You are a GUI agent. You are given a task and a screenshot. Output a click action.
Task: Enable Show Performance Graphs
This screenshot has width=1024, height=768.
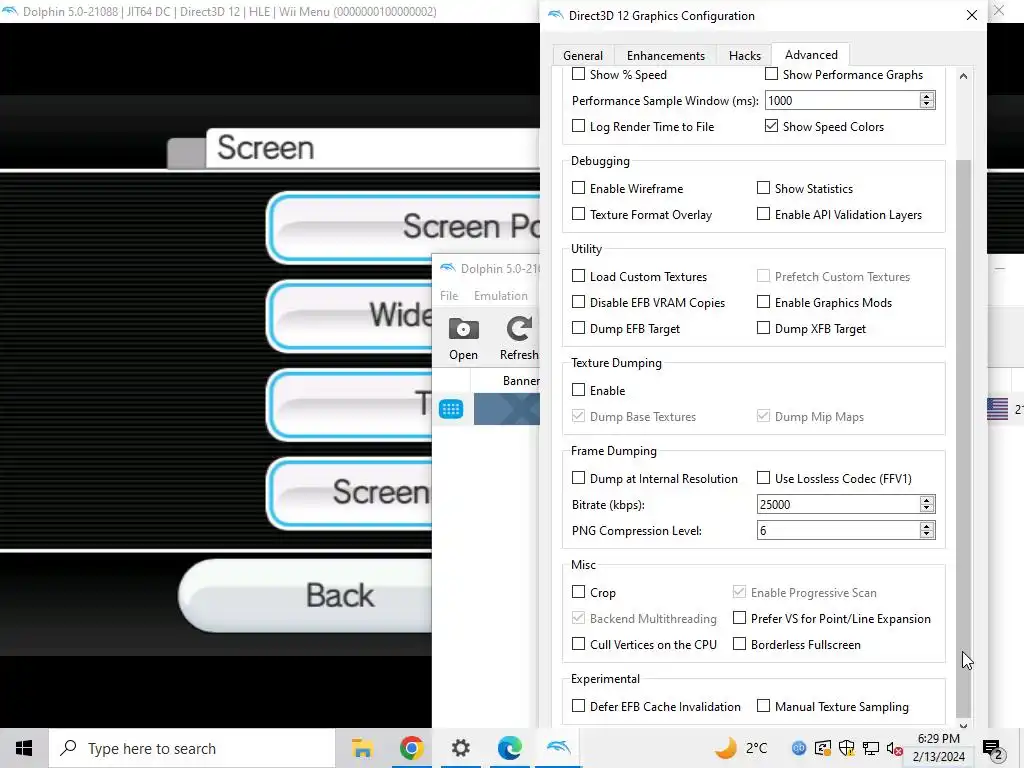point(771,74)
